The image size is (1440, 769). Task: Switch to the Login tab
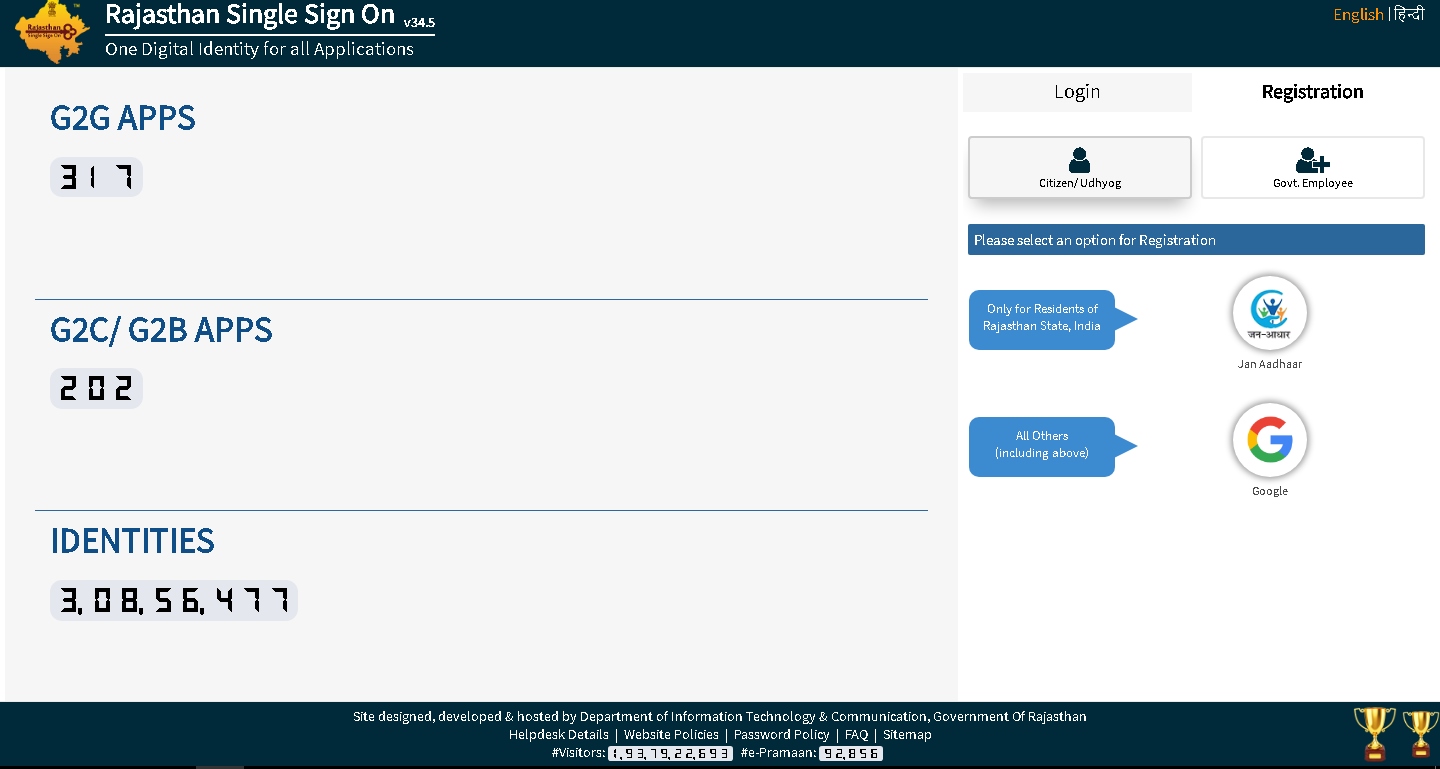point(1077,92)
